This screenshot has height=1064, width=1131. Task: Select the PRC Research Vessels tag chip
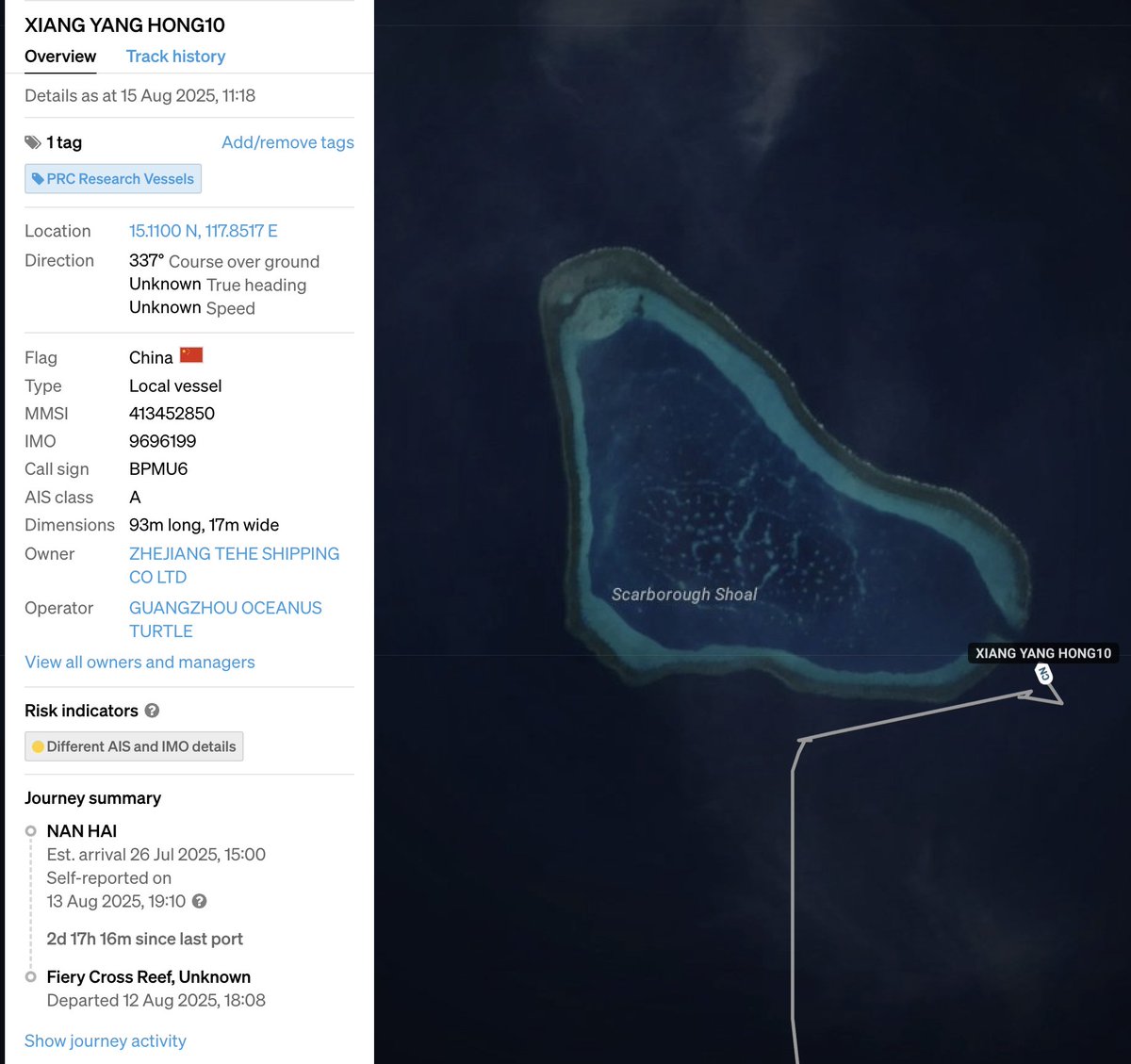tap(113, 178)
